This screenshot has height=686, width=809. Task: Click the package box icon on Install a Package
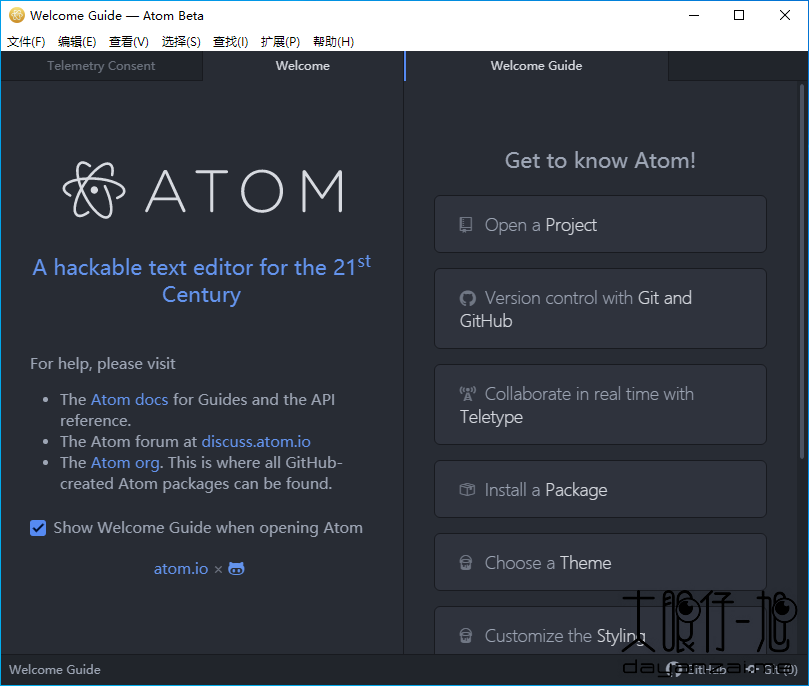coord(467,489)
